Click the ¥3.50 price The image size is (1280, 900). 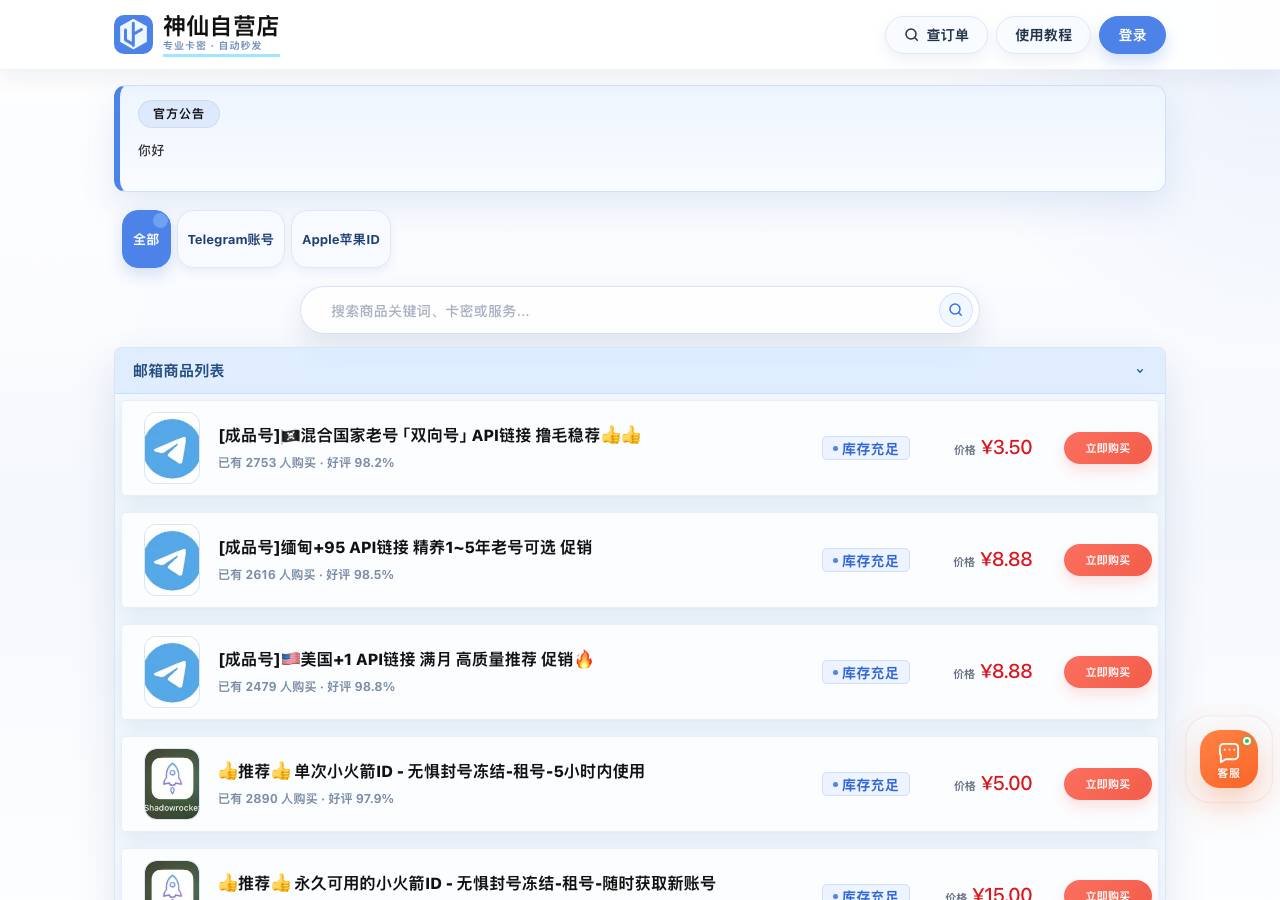pos(1006,448)
